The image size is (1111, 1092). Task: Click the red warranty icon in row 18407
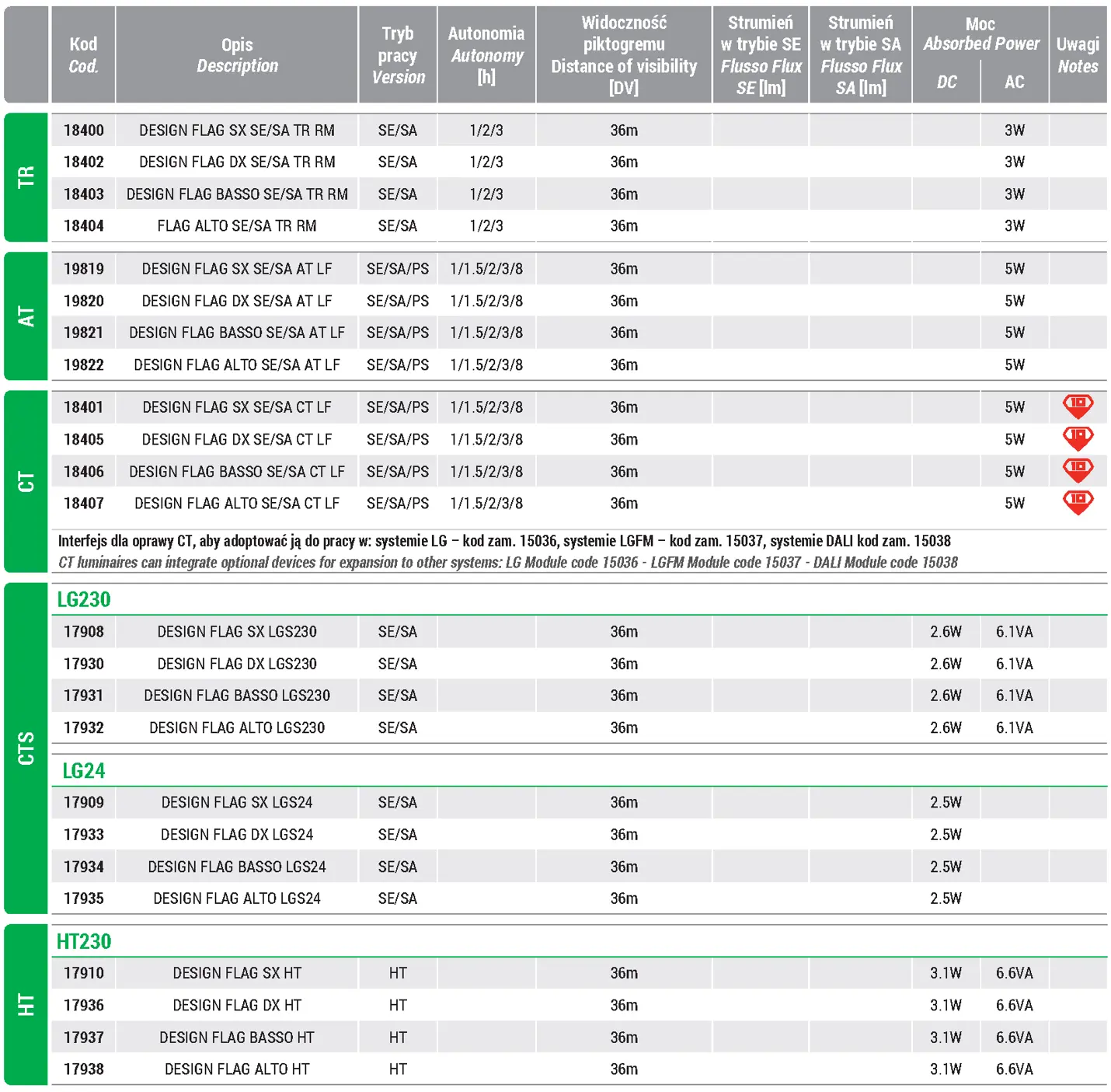point(1078,502)
